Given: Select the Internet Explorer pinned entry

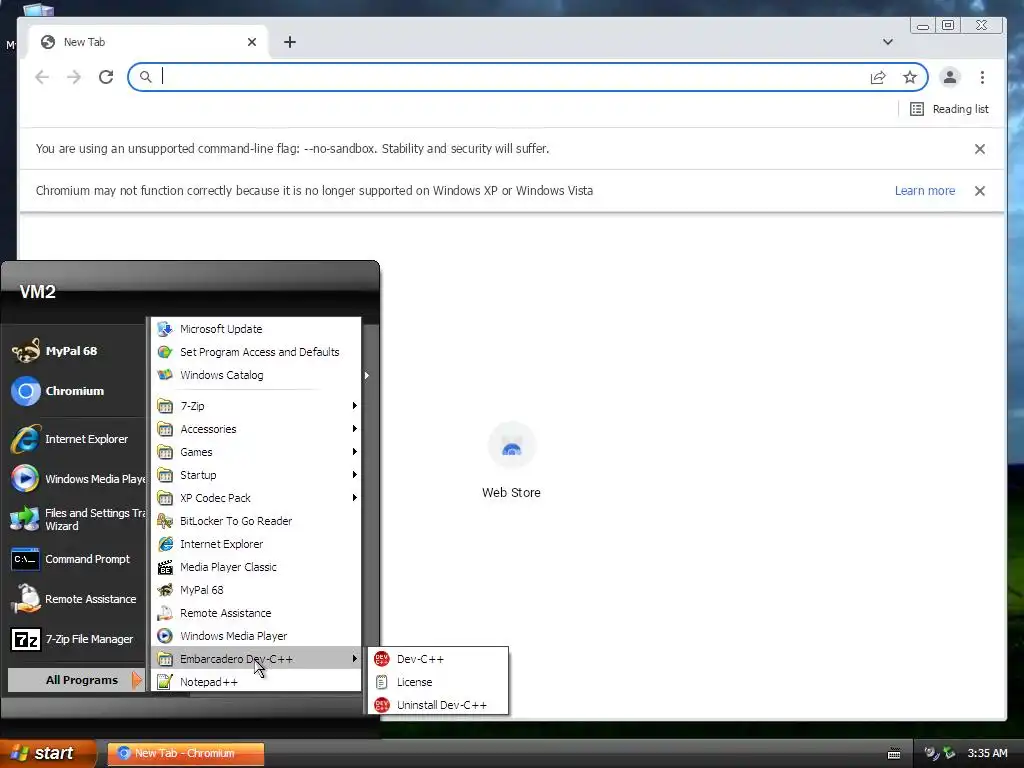Looking at the screenshot, I should tap(76, 439).
